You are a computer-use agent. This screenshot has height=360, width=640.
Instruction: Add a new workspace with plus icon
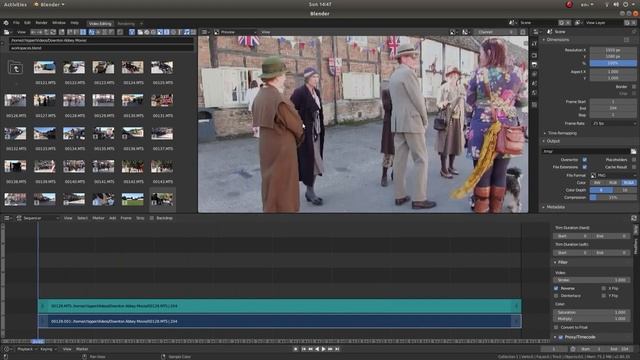[x=142, y=24]
